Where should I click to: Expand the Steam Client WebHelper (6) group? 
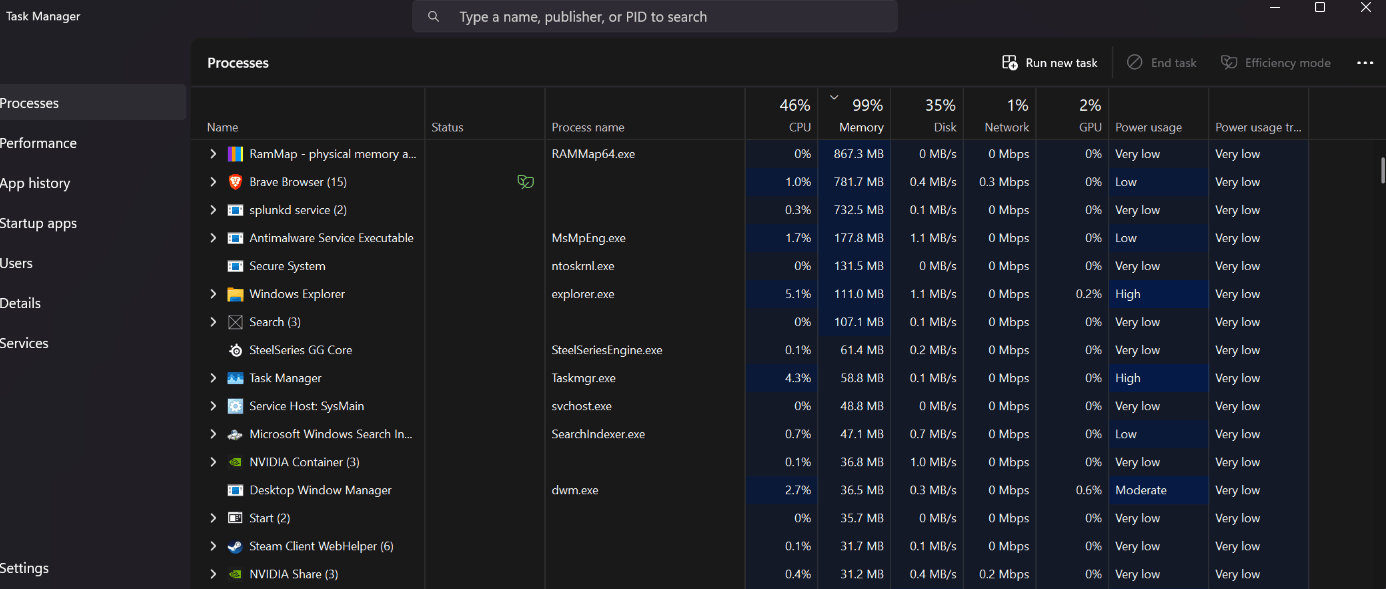pyautogui.click(x=213, y=546)
